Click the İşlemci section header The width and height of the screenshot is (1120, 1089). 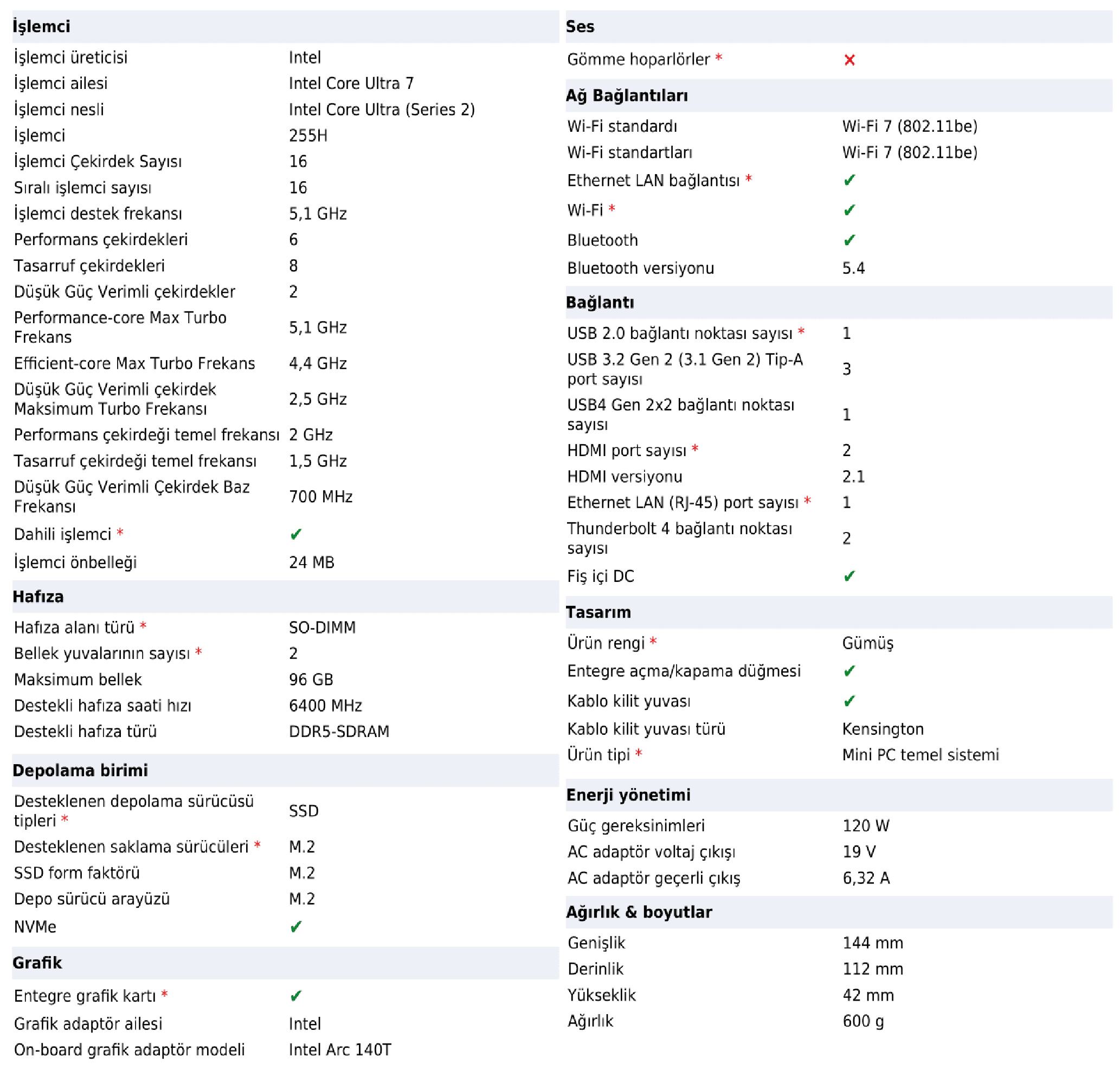pyautogui.click(x=42, y=27)
